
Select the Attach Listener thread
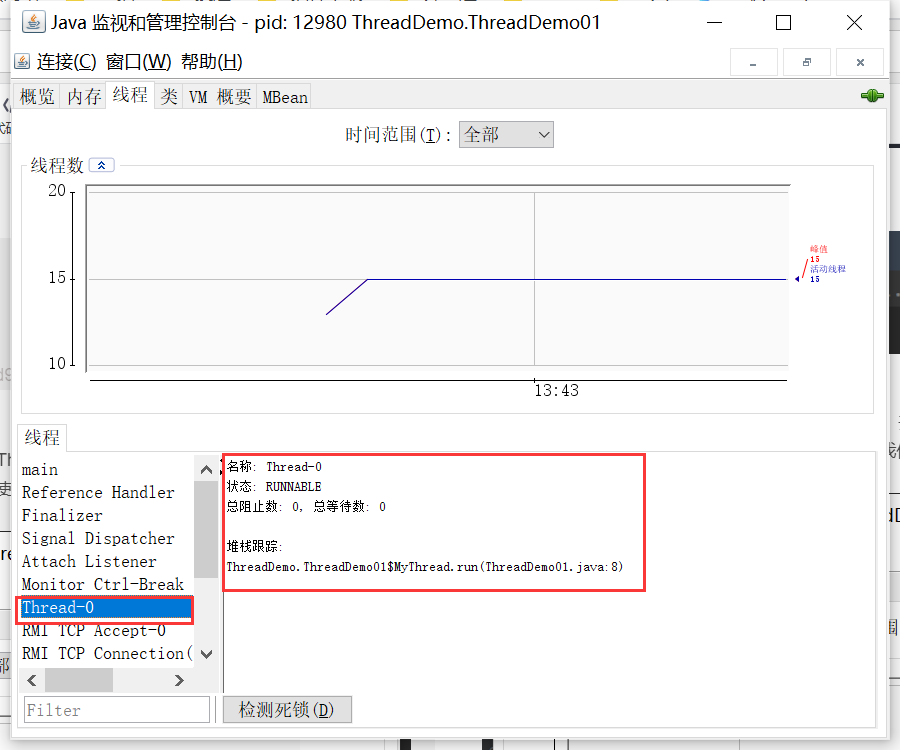[x=106, y=561]
